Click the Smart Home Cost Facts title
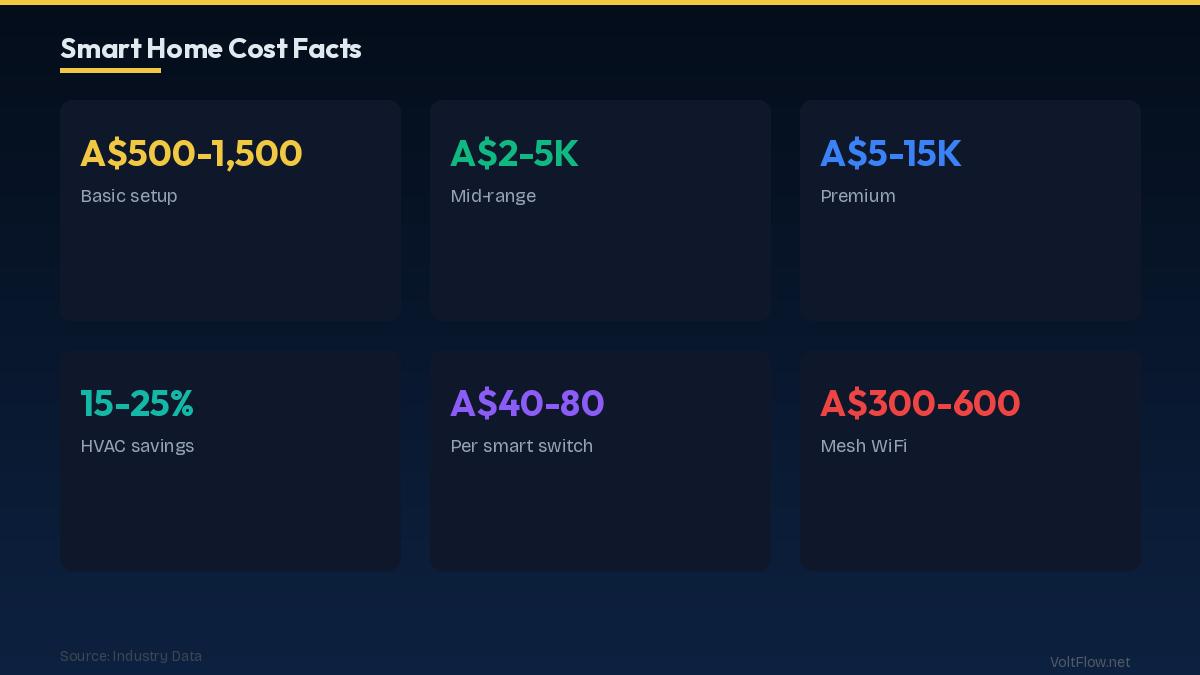Screen dimensions: 1200x675 click(211, 48)
